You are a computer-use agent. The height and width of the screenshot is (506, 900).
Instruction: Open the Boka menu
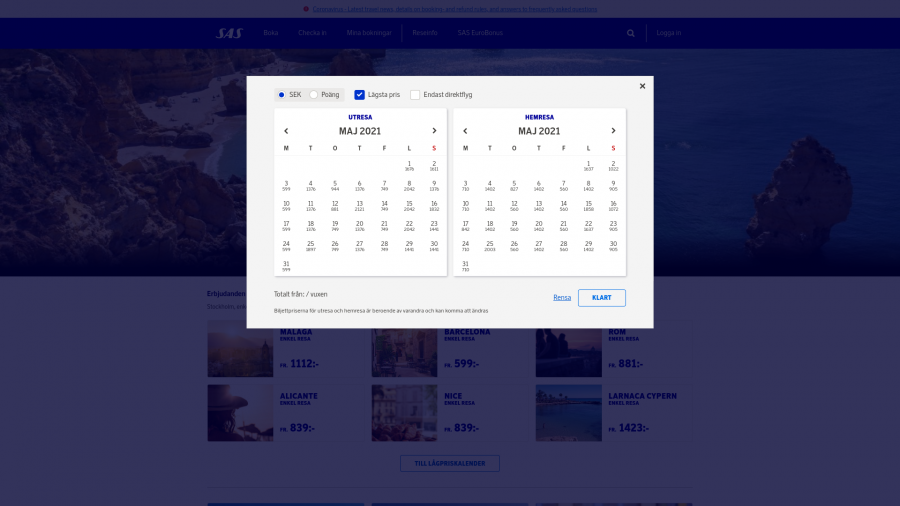pyautogui.click(x=271, y=33)
